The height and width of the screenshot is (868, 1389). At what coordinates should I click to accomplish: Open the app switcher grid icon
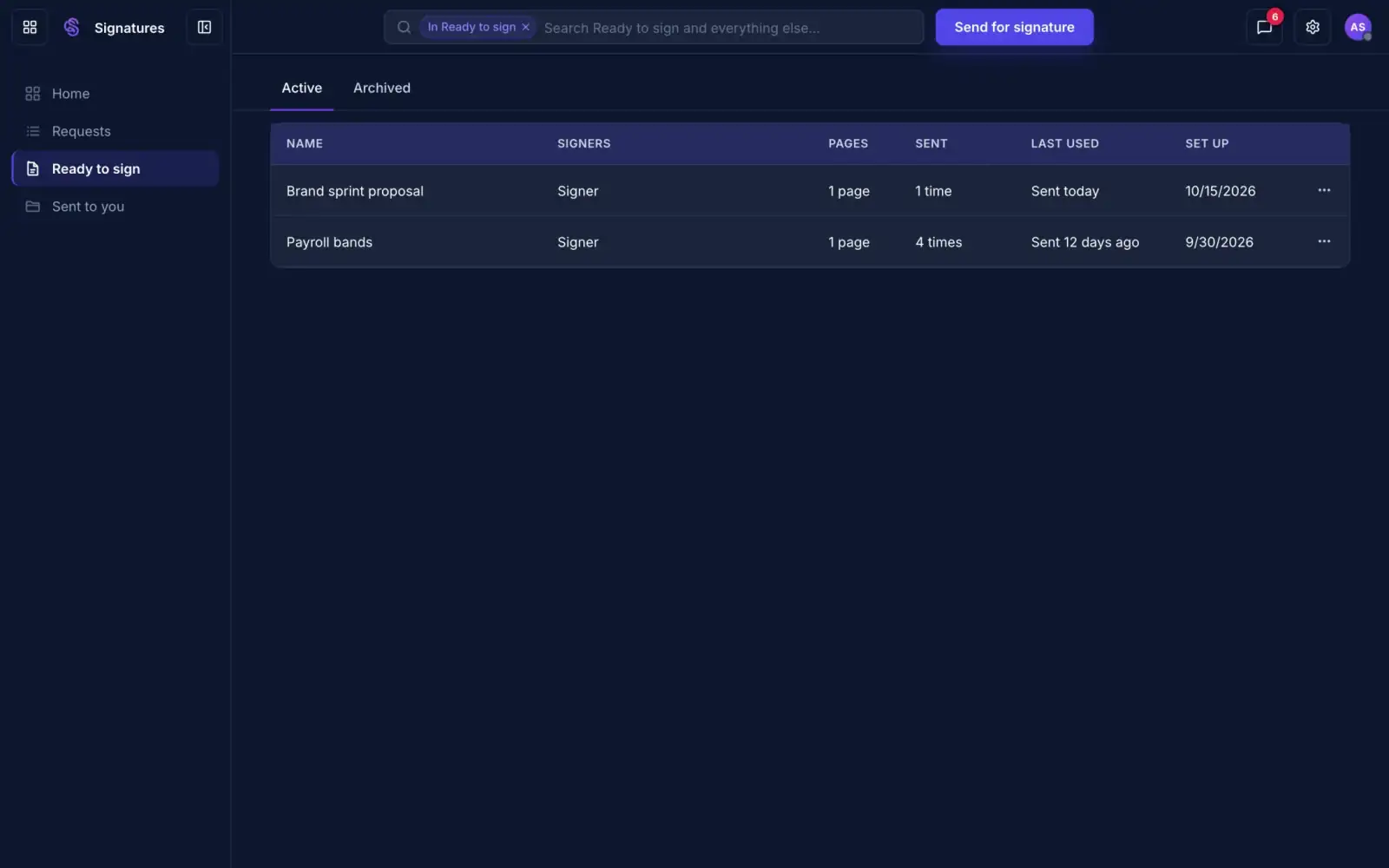[x=30, y=27]
